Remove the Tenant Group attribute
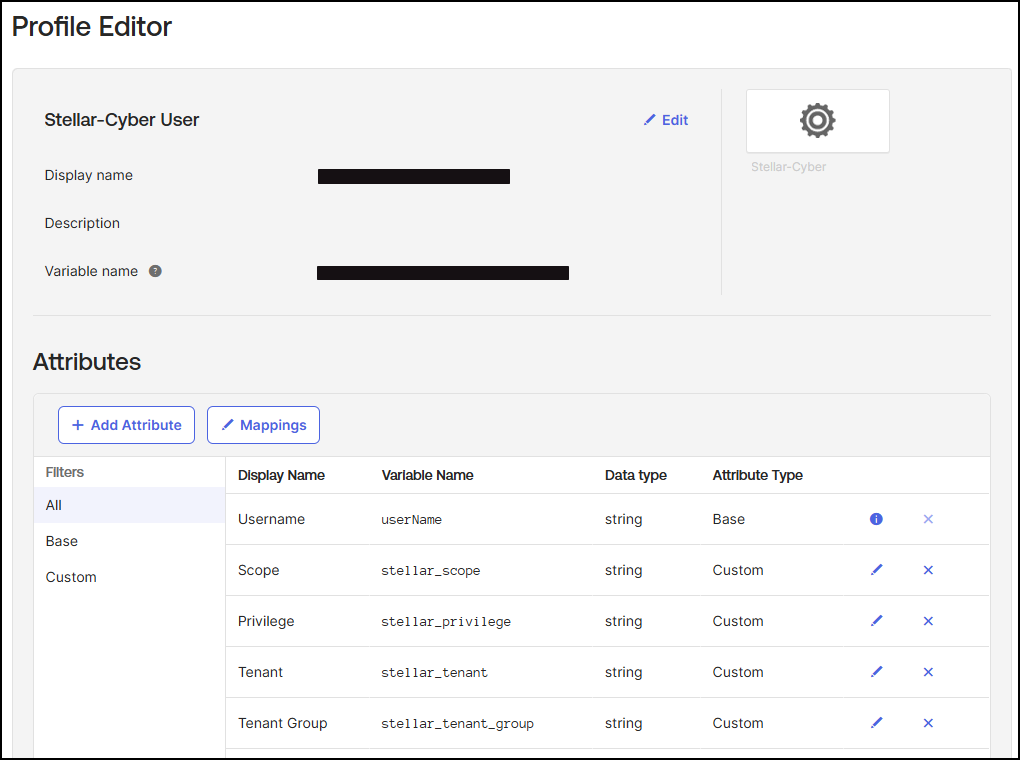Viewport: 1020px width, 760px height. pos(928,723)
